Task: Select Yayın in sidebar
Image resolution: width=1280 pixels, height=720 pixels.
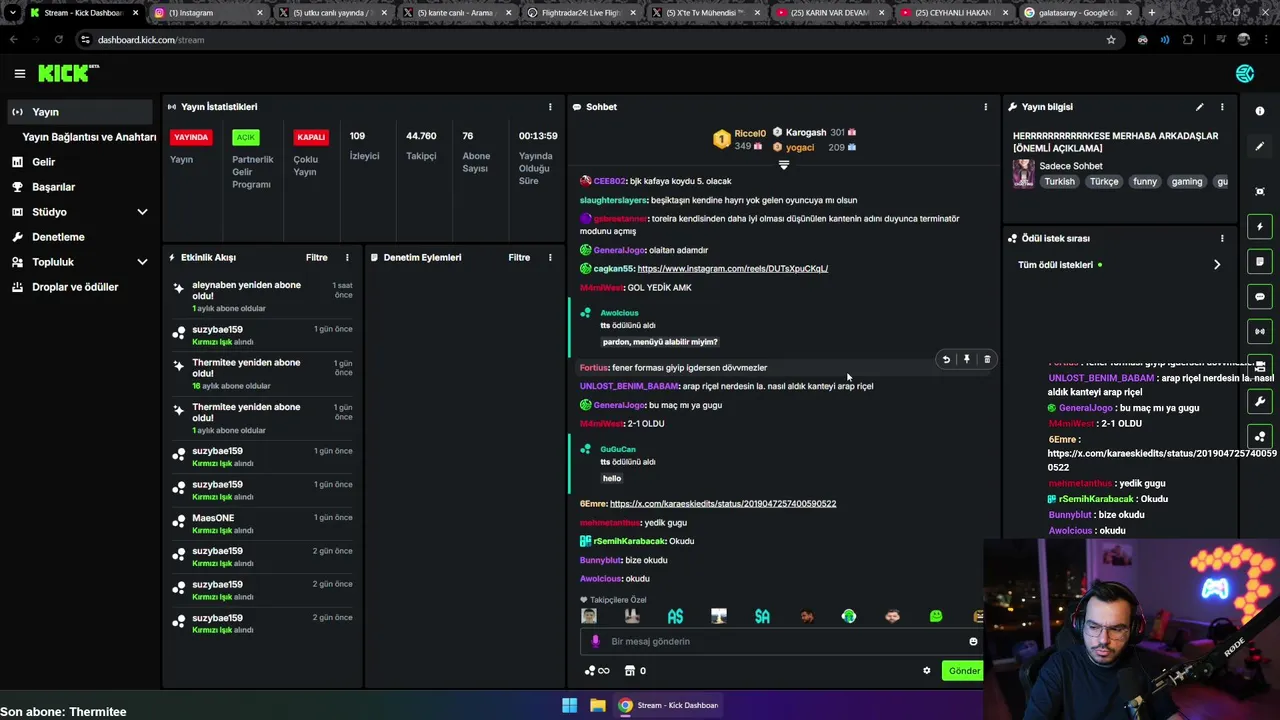Action: click(x=80, y=112)
